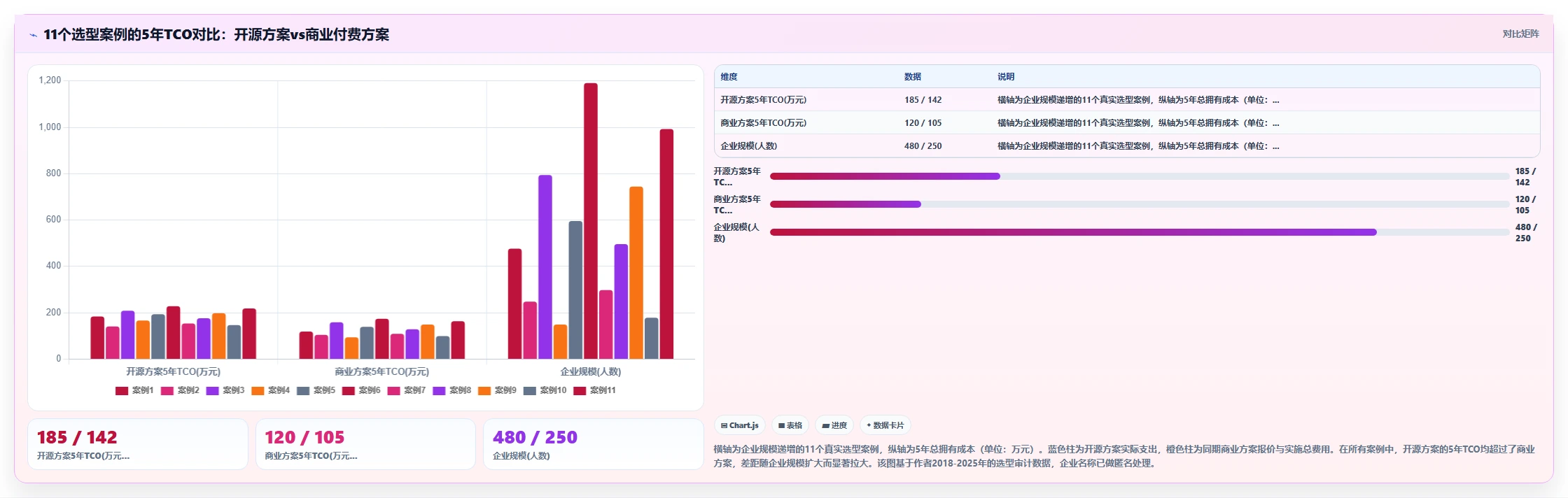Click the chart x-axis label 开源方案5年TCO(万元)

(x=173, y=371)
